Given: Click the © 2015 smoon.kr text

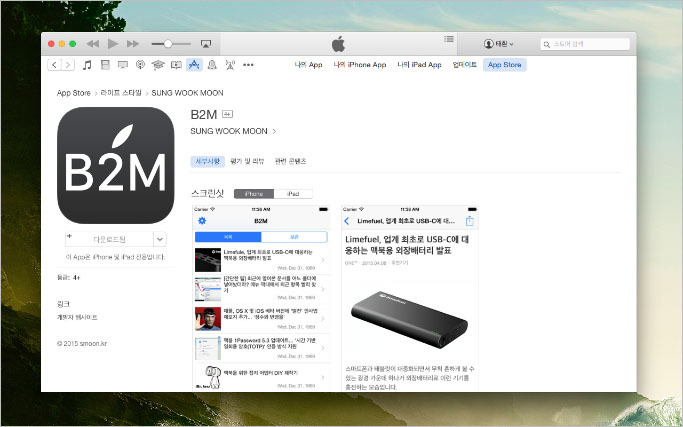Looking at the screenshot, I should tap(82, 343).
